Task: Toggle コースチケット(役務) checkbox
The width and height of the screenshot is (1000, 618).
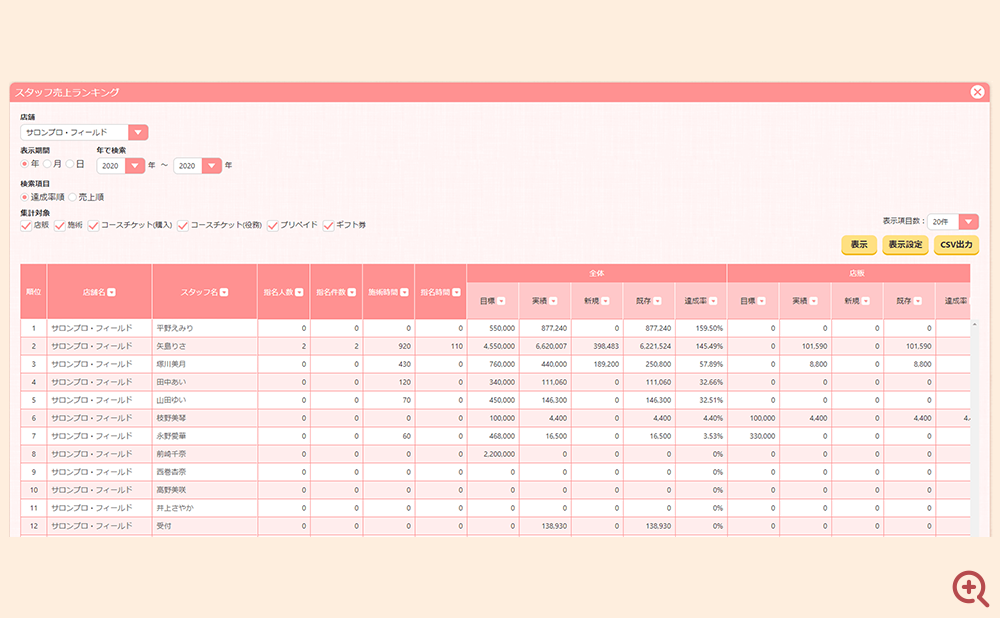Action: (183, 225)
